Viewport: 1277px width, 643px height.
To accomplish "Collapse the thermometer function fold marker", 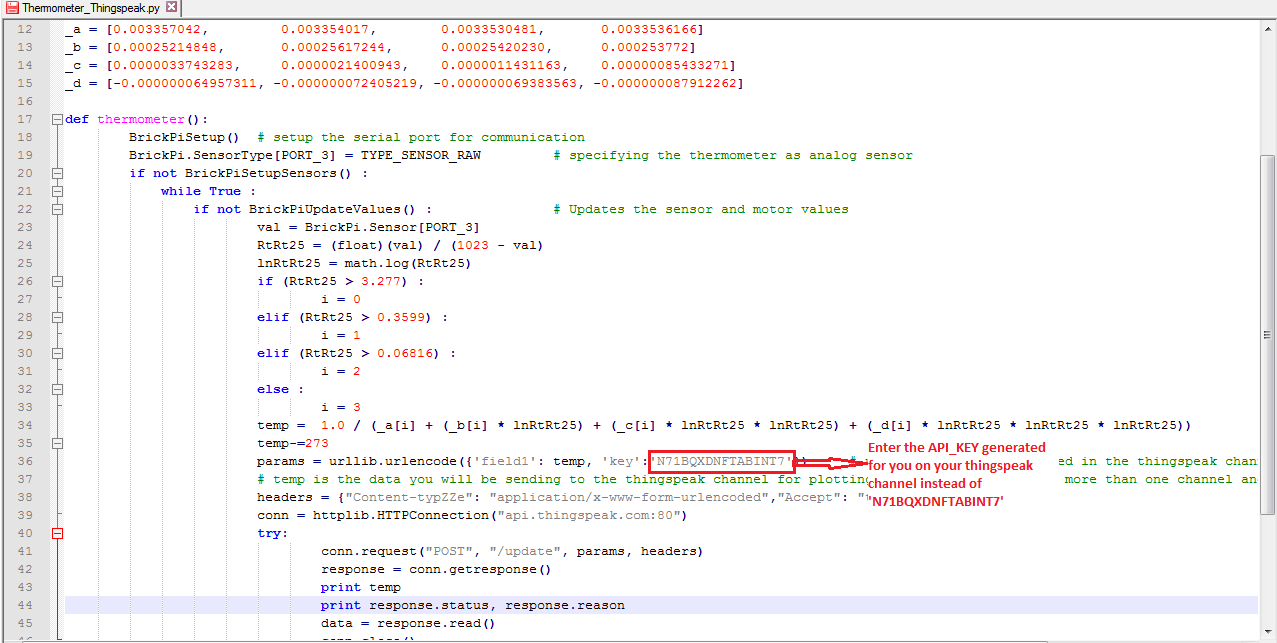I will 57,119.
